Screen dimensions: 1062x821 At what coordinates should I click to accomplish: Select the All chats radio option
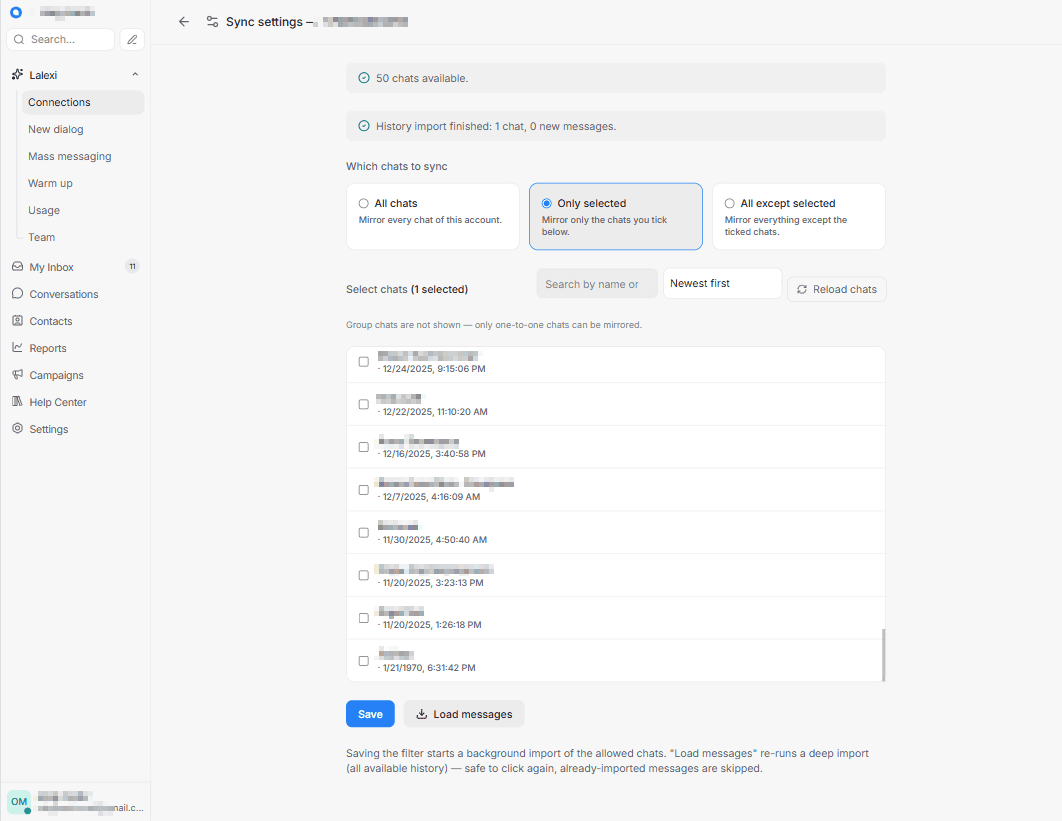coord(364,203)
